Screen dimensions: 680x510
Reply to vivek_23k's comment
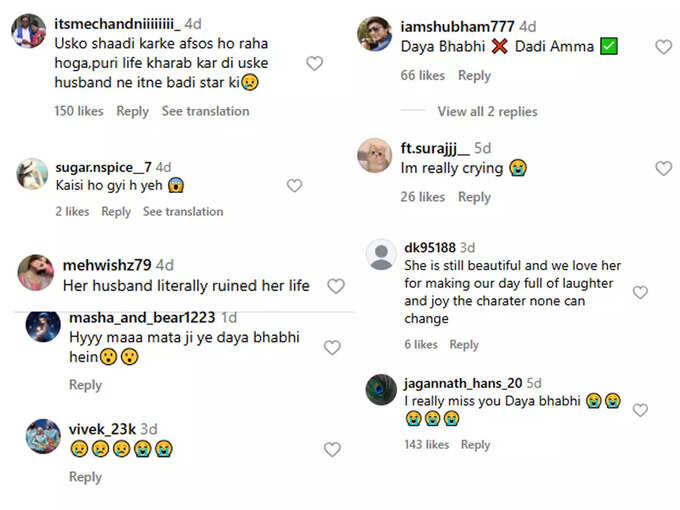[x=85, y=477]
